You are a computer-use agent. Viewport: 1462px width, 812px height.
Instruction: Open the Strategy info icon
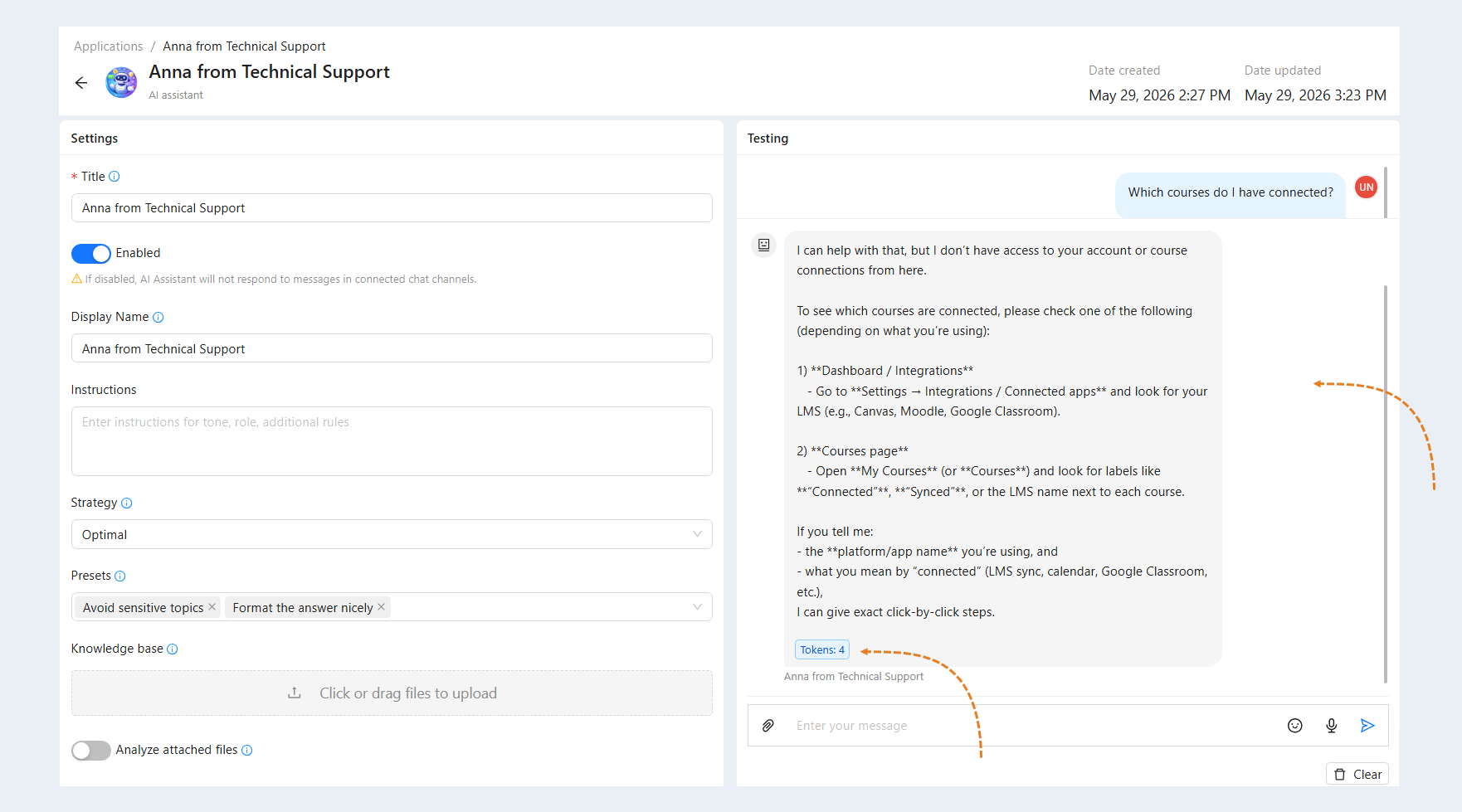click(x=127, y=503)
